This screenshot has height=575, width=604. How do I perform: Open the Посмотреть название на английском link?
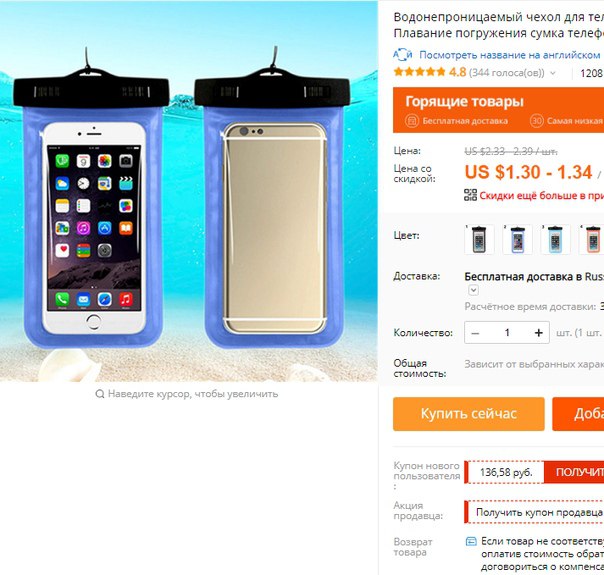510,55
